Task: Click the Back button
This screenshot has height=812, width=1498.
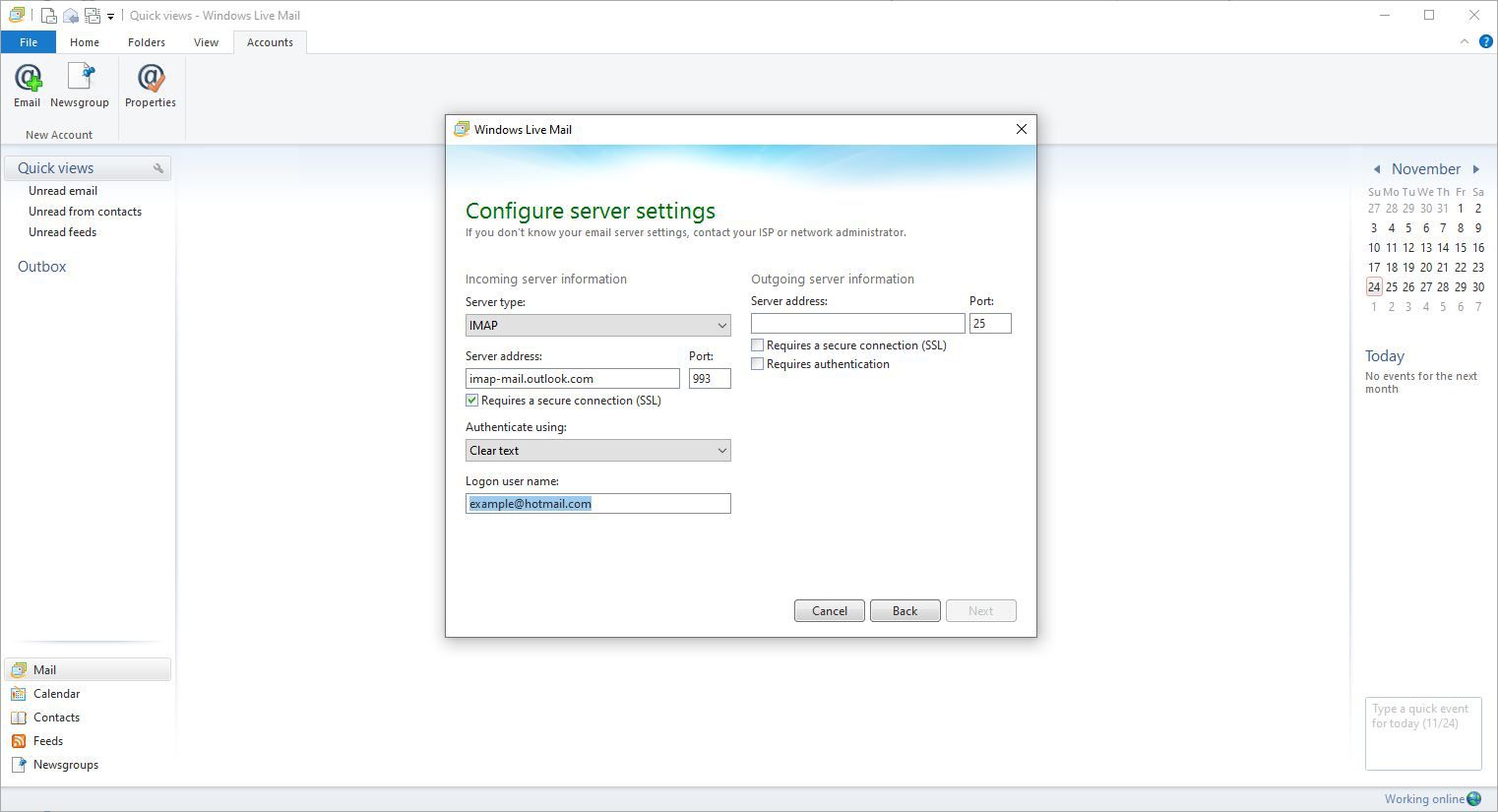Action: 905,611
